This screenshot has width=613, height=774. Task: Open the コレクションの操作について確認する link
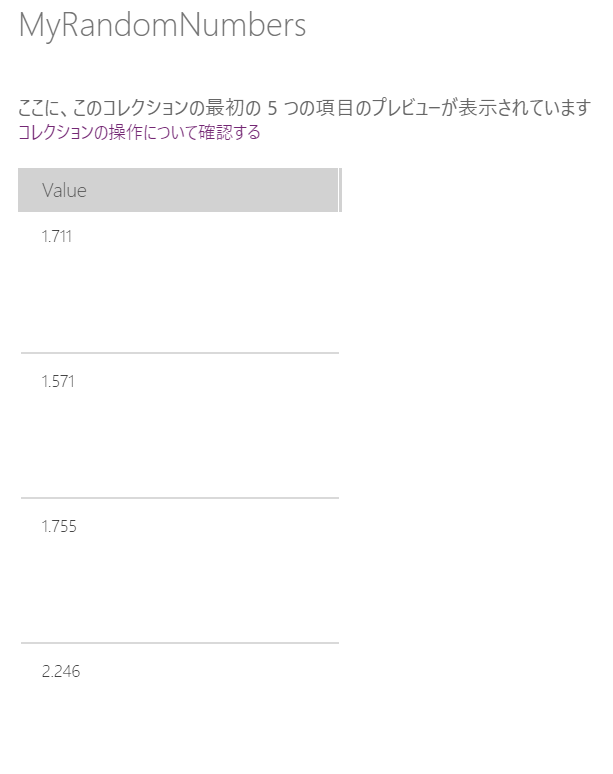tap(139, 132)
